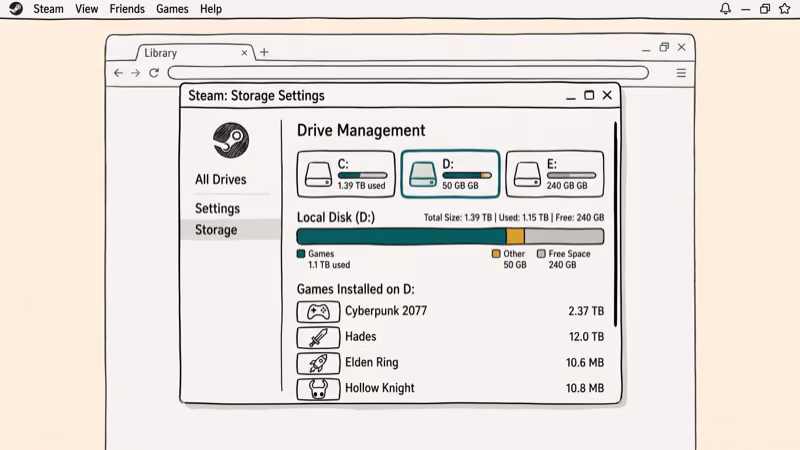Screen dimensions: 800x450
Task: Click the gray Free Space segment of disk bar
Action: pos(564,236)
